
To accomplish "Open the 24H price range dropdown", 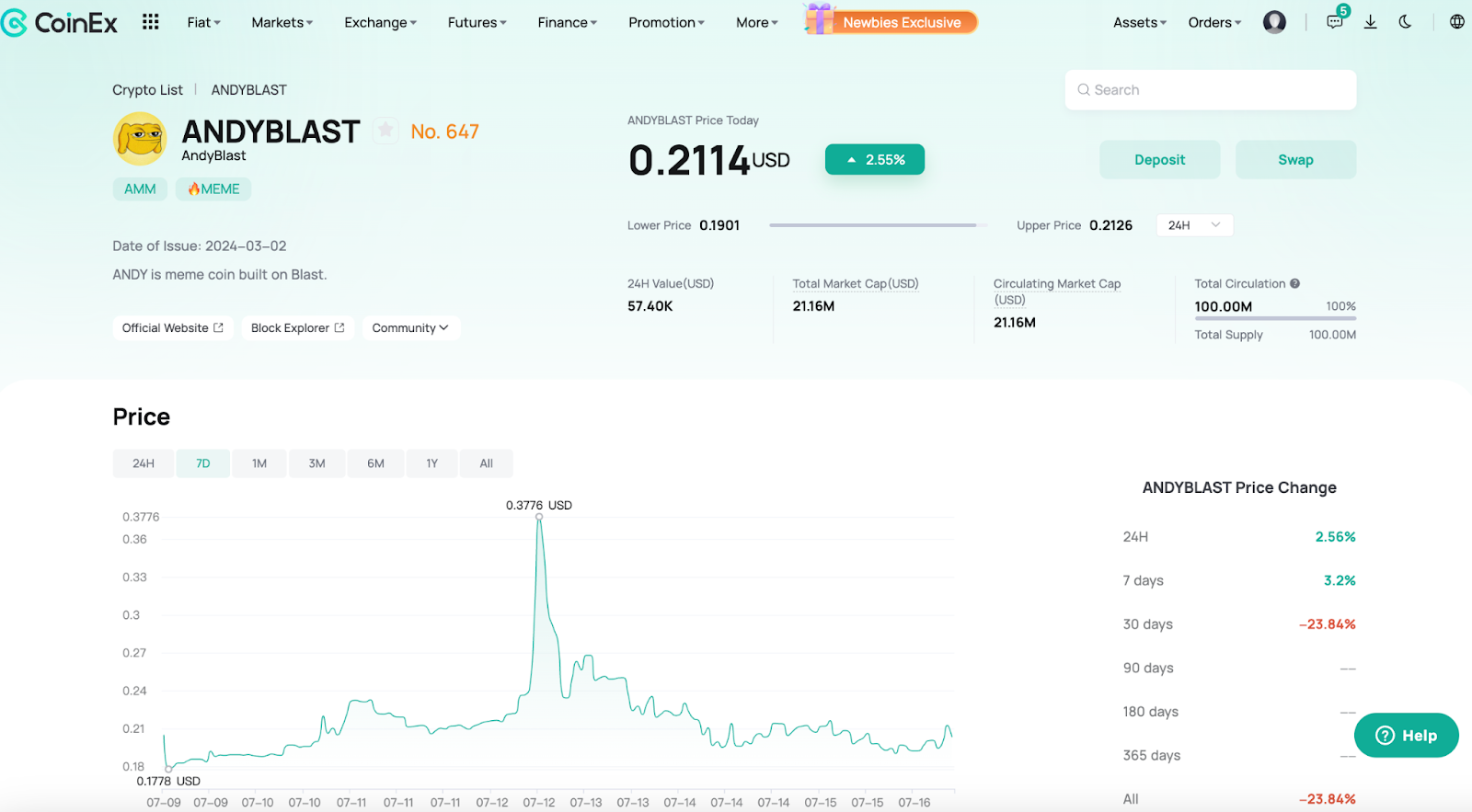I will (1194, 225).
